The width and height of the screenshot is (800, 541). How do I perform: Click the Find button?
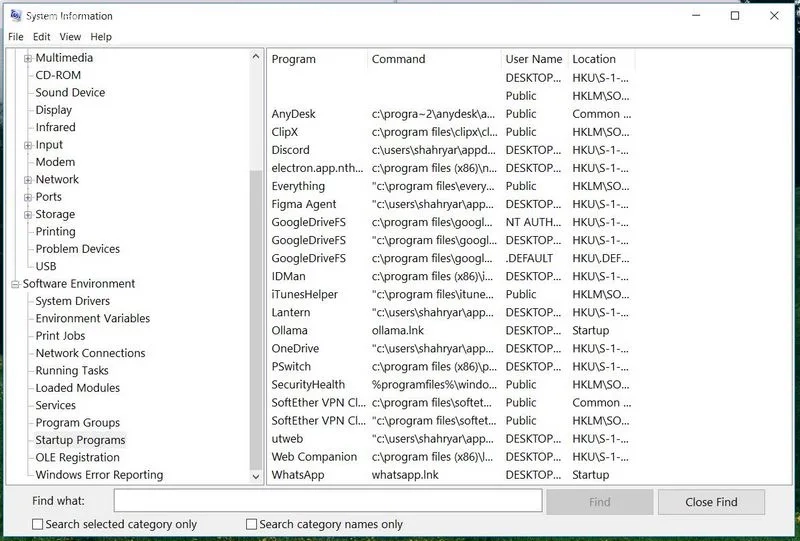point(599,502)
